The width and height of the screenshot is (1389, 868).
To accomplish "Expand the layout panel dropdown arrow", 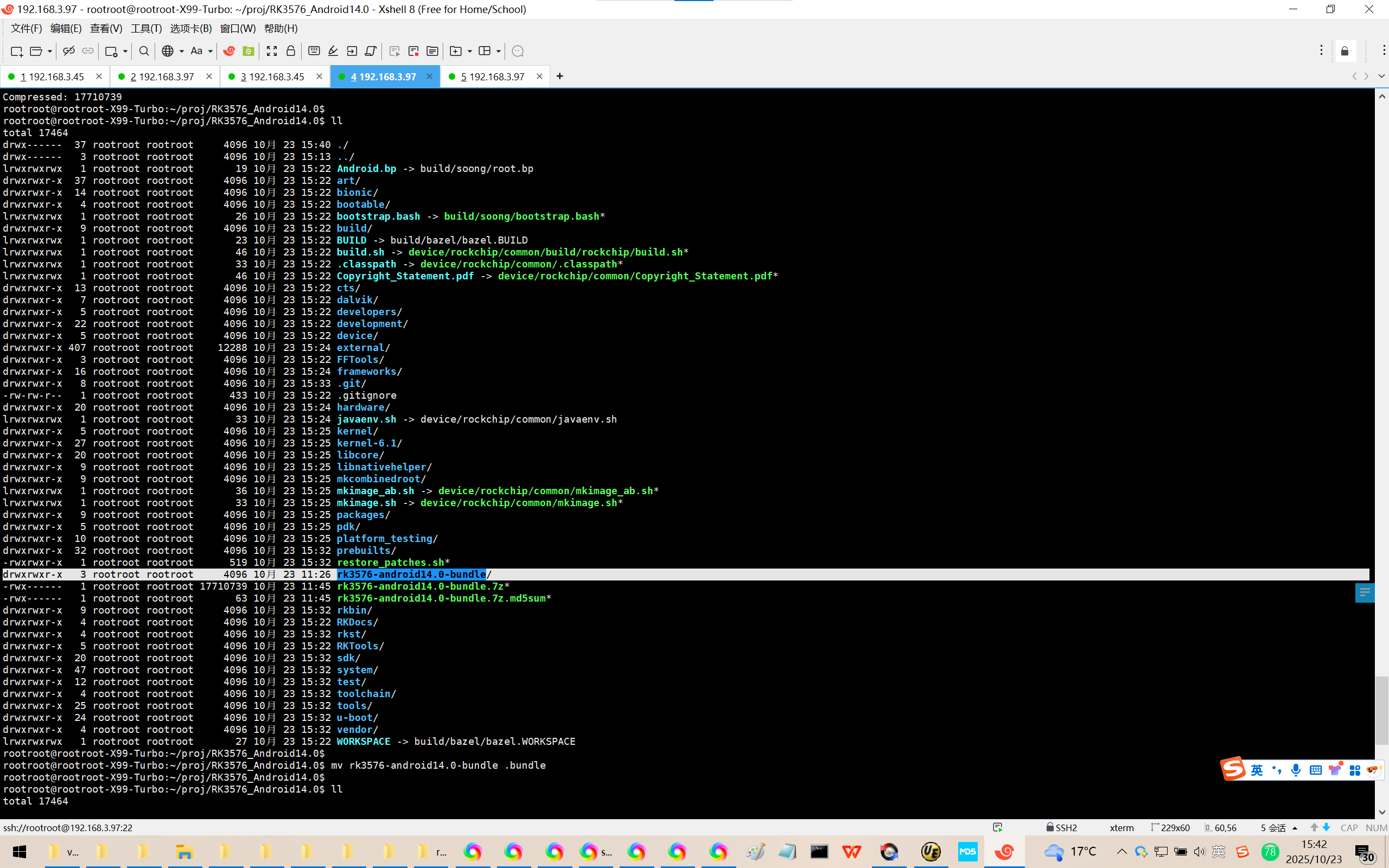I will click(498, 51).
